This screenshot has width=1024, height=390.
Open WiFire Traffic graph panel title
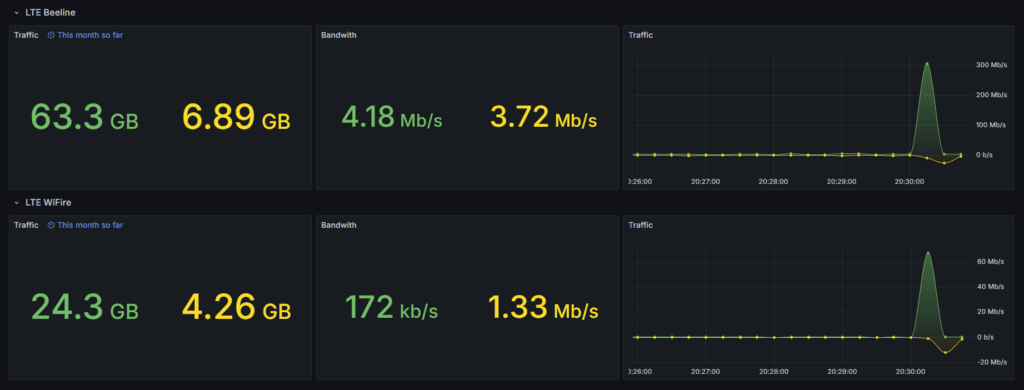(641, 225)
